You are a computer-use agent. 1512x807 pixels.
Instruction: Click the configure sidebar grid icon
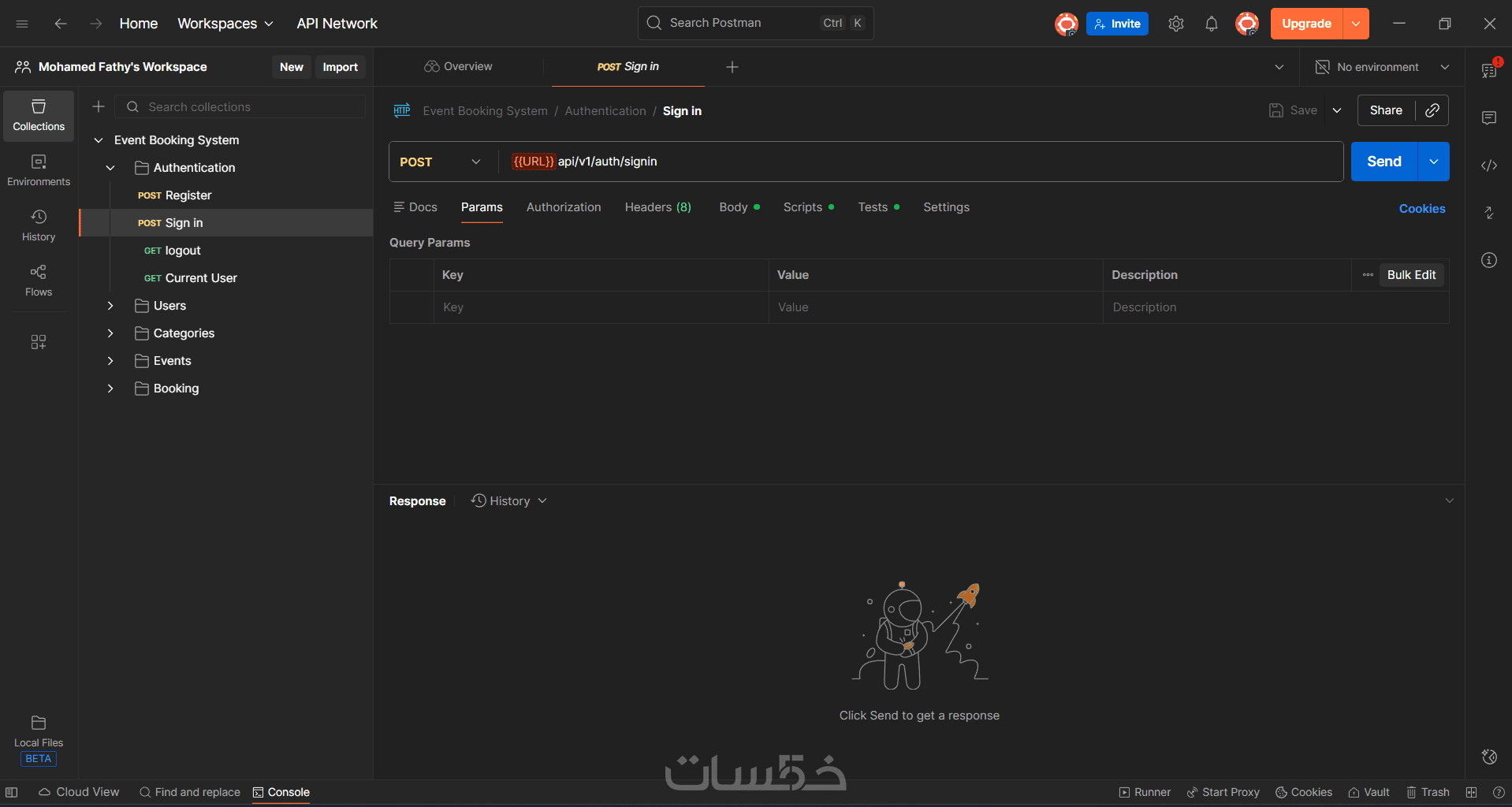[39, 342]
